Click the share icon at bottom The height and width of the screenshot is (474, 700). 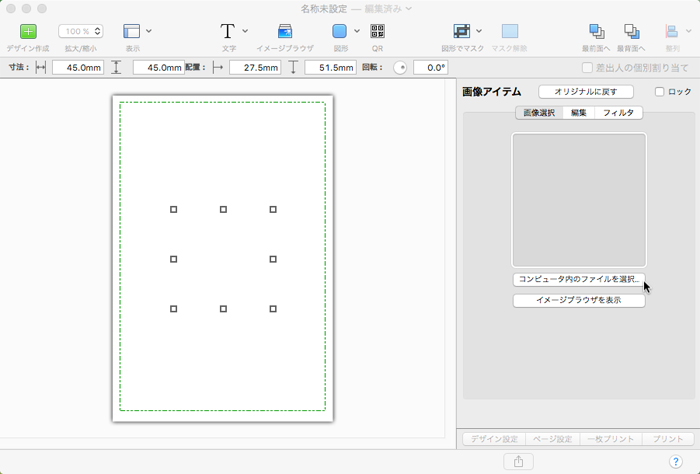518,461
